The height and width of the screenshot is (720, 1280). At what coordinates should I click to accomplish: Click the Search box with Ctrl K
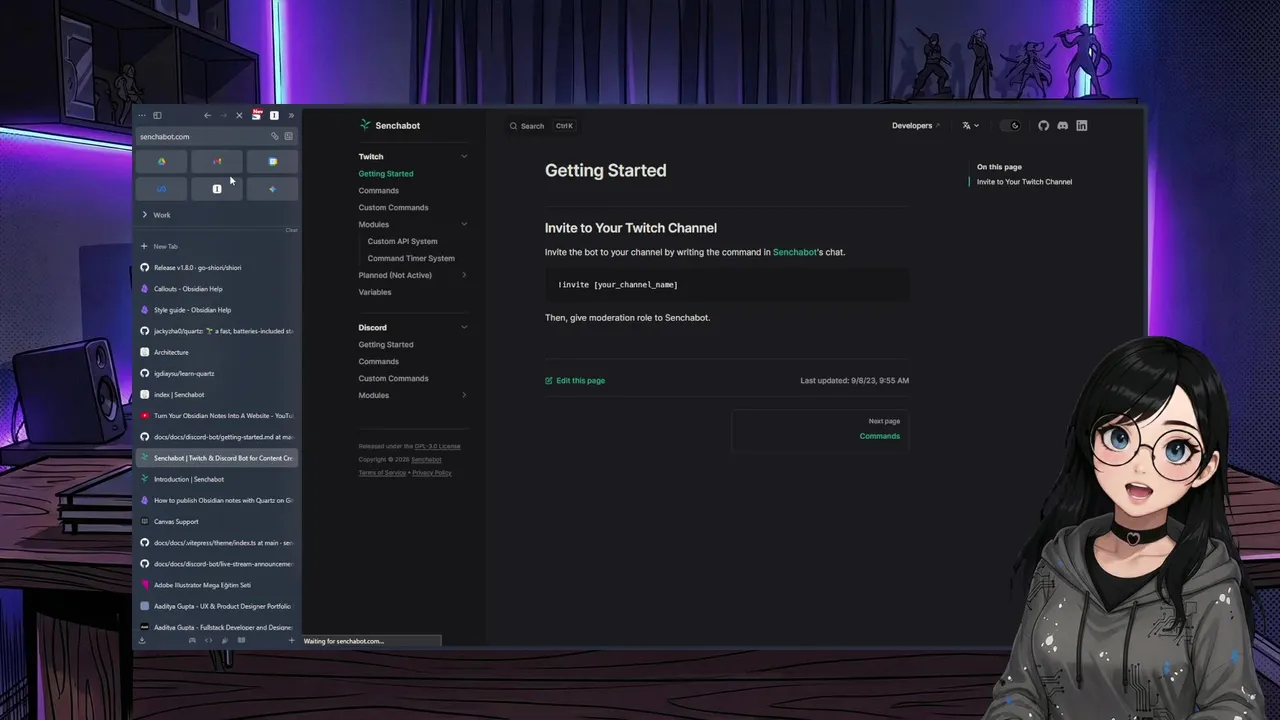click(x=542, y=126)
